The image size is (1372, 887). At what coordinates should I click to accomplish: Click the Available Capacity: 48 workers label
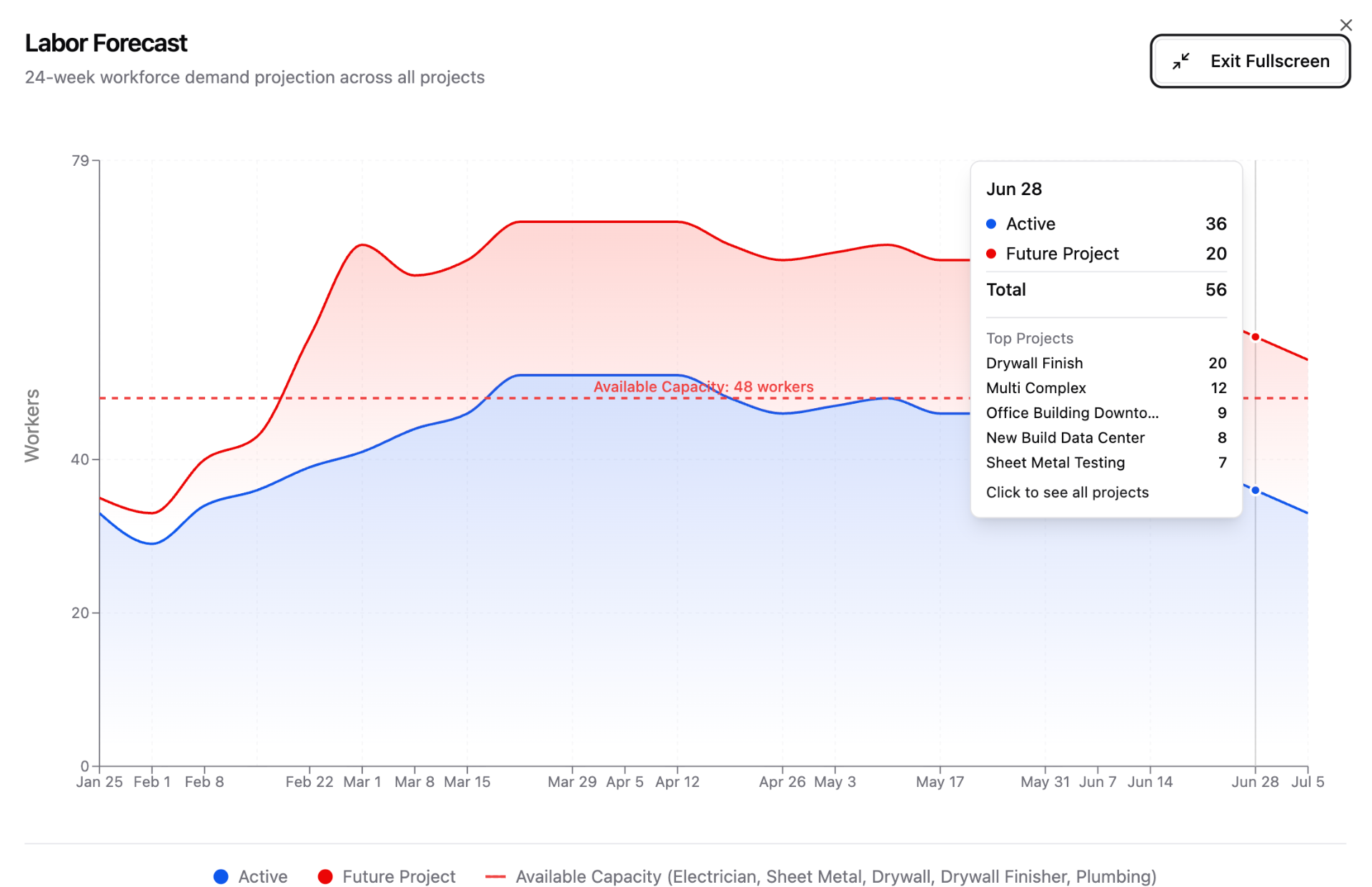(x=703, y=387)
